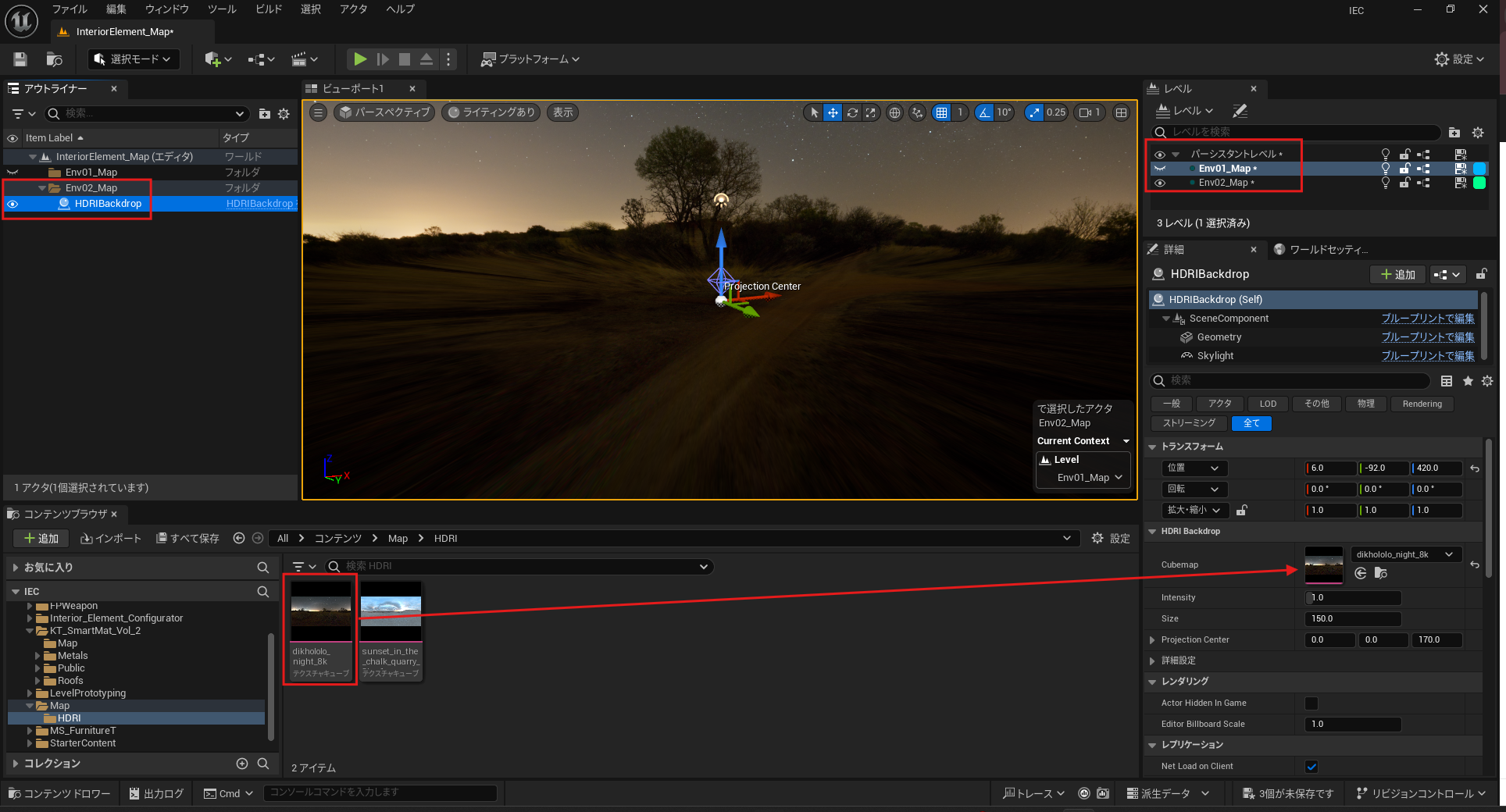Click ブループリントで編集 link beside Skylight
The image size is (1506, 812).
[1427, 356]
